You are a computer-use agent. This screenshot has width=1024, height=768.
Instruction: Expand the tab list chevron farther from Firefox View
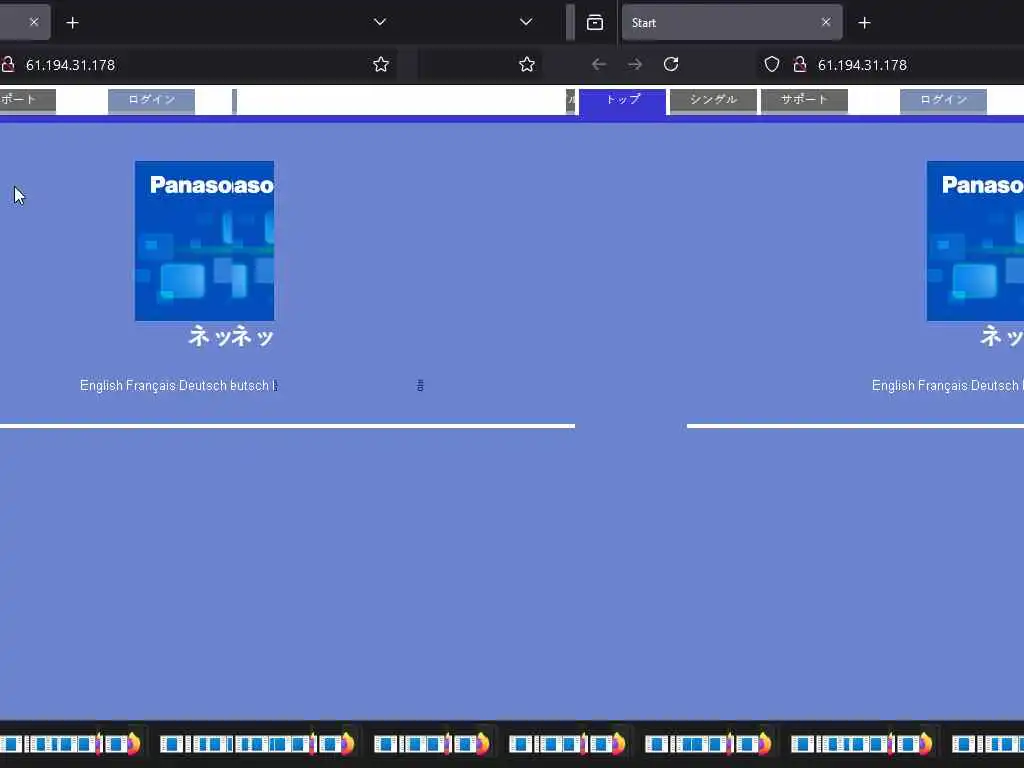click(379, 23)
